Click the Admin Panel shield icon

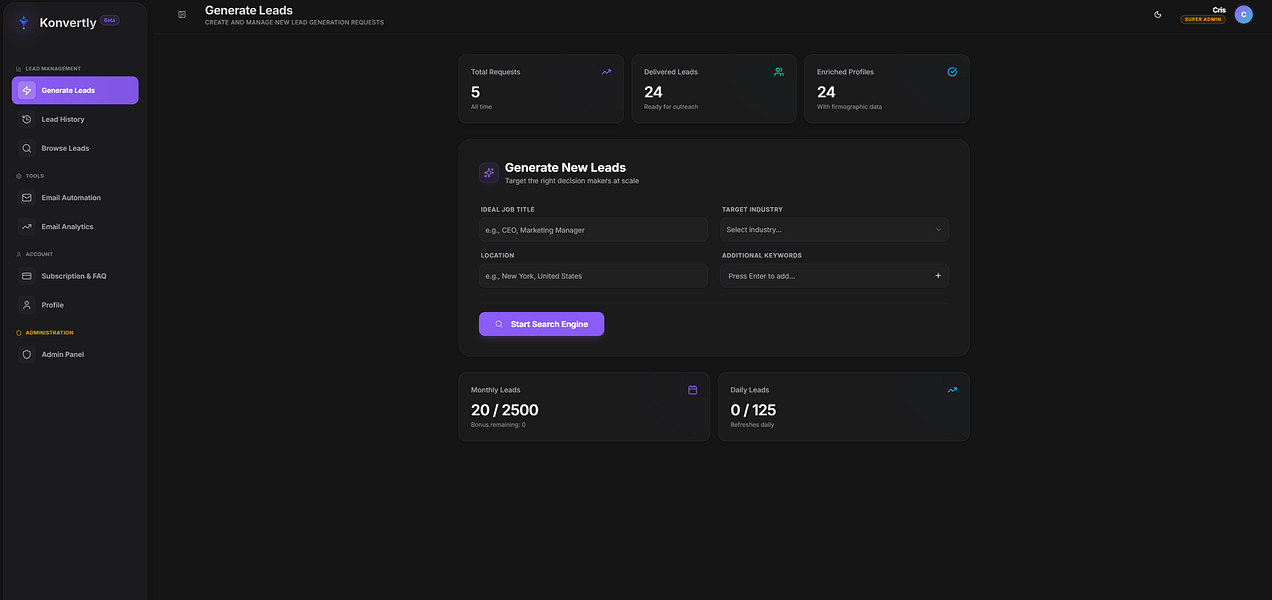click(27, 354)
